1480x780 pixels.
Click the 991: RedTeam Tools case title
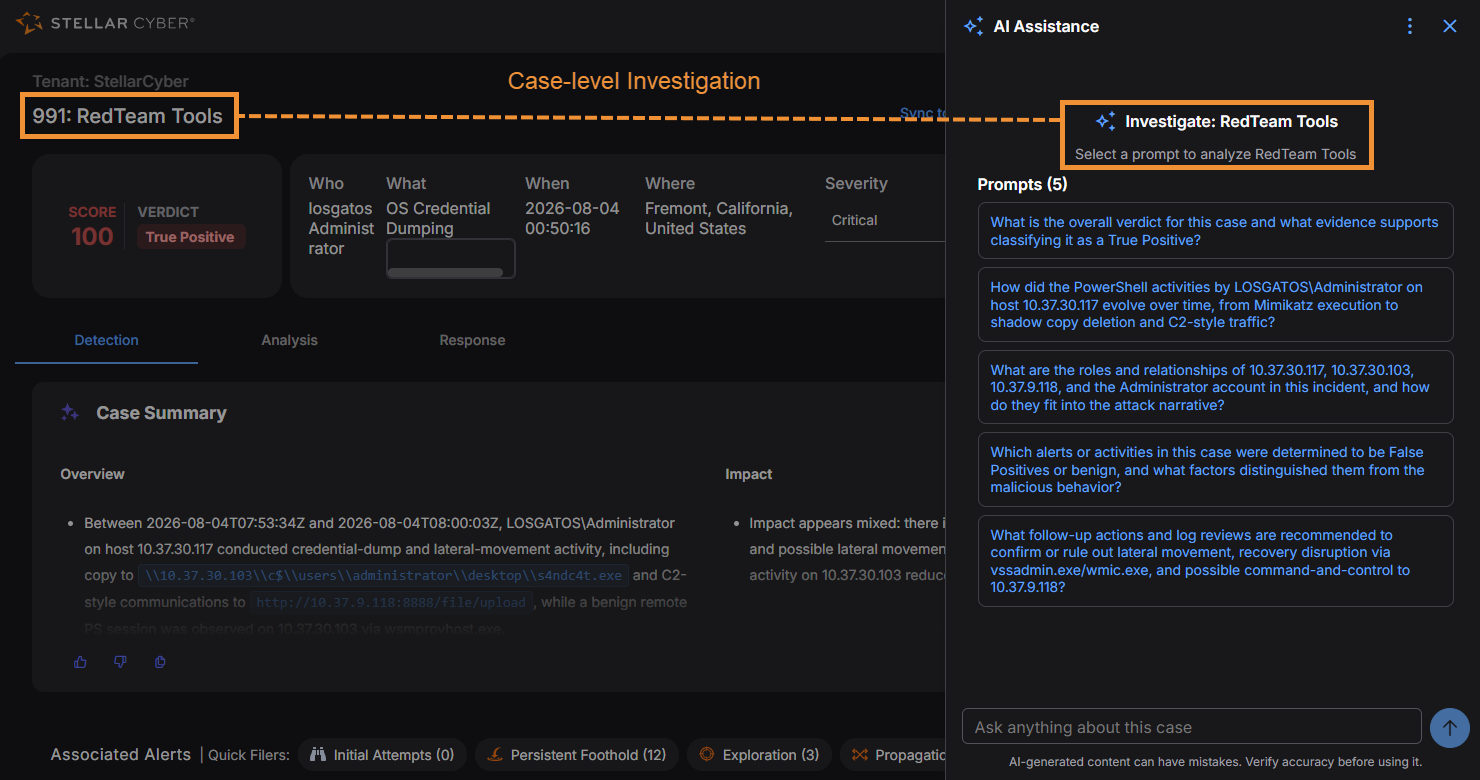click(127, 116)
